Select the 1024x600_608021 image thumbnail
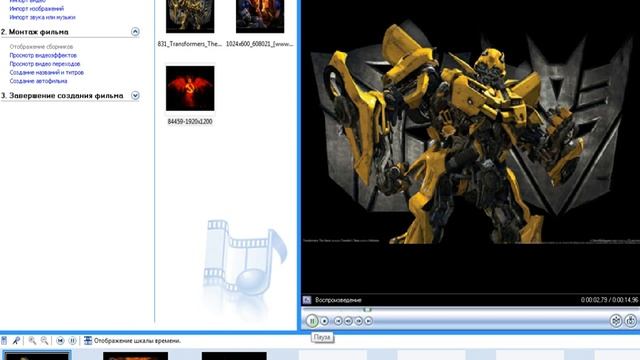 (260, 16)
